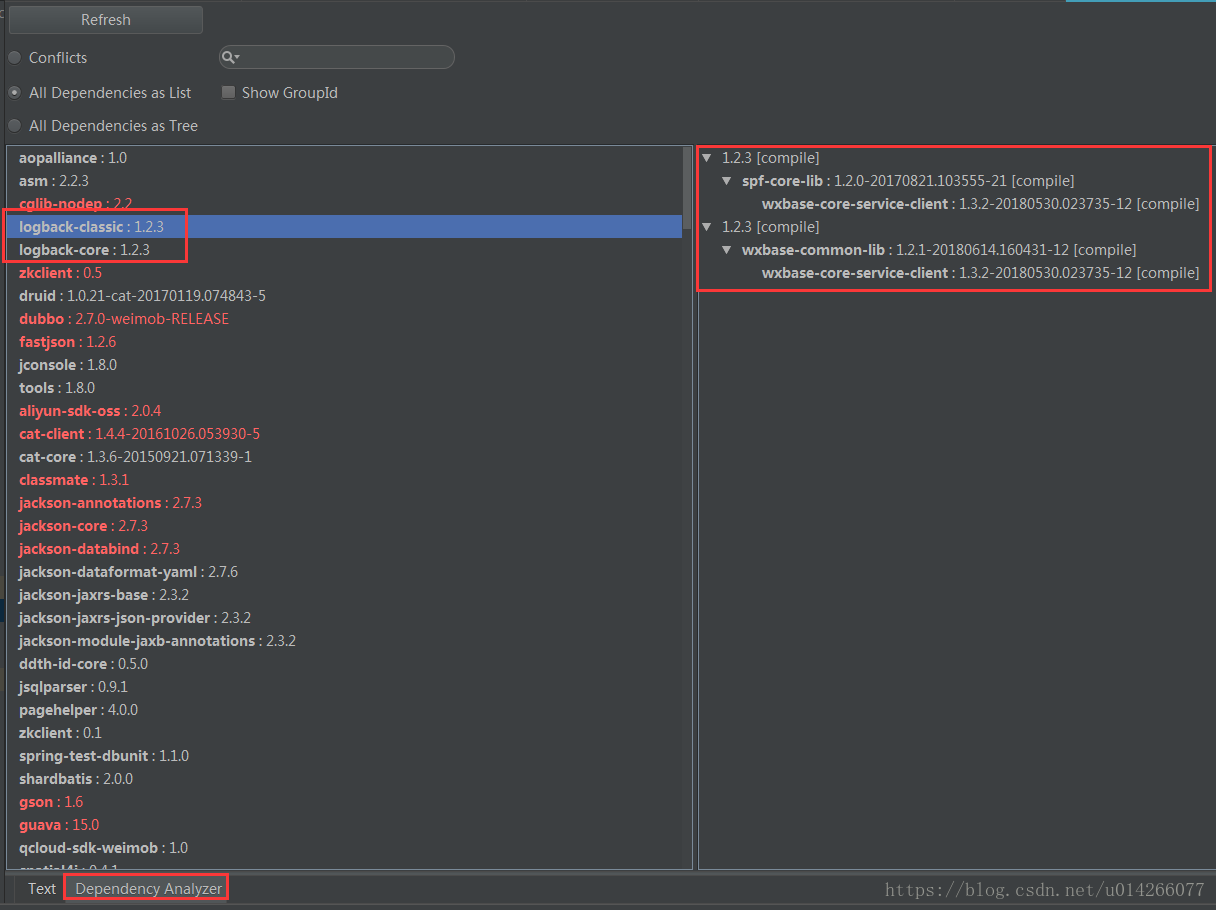Select wxbase-core-service-client under spf-core-lib
The image size is (1216, 910).
980,204
